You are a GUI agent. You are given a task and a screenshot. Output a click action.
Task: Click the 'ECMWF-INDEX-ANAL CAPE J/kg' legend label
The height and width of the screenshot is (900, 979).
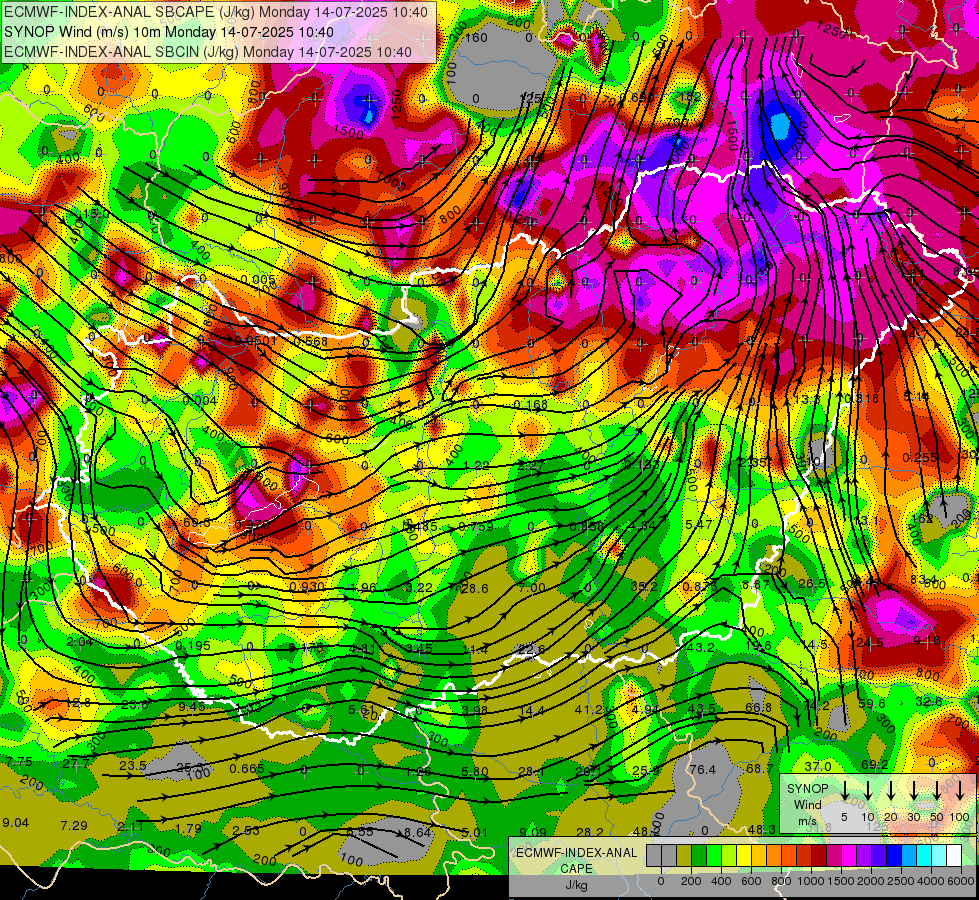click(576, 869)
